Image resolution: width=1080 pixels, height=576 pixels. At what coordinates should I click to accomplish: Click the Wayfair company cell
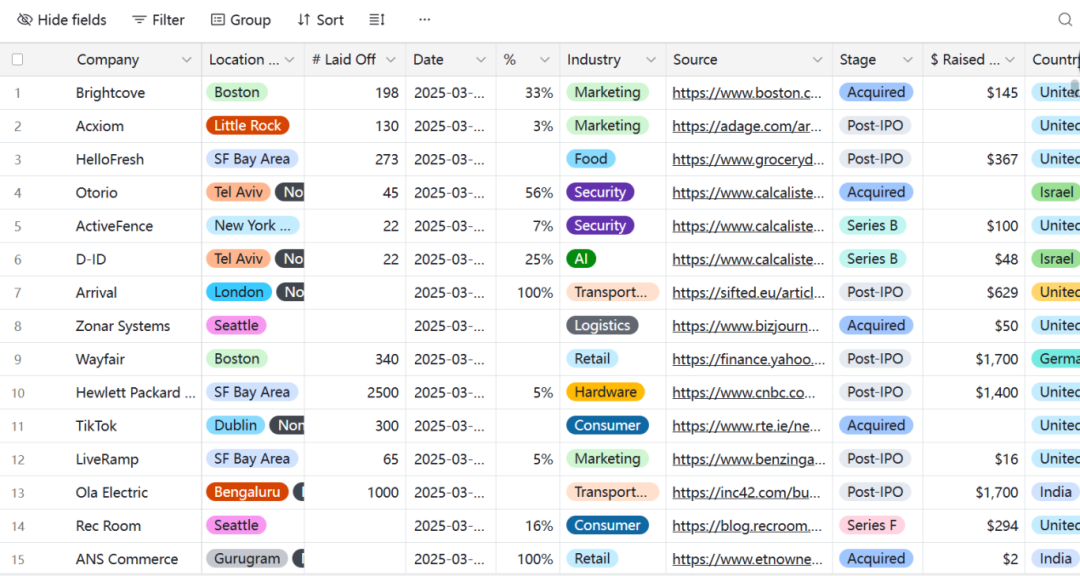(x=100, y=359)
